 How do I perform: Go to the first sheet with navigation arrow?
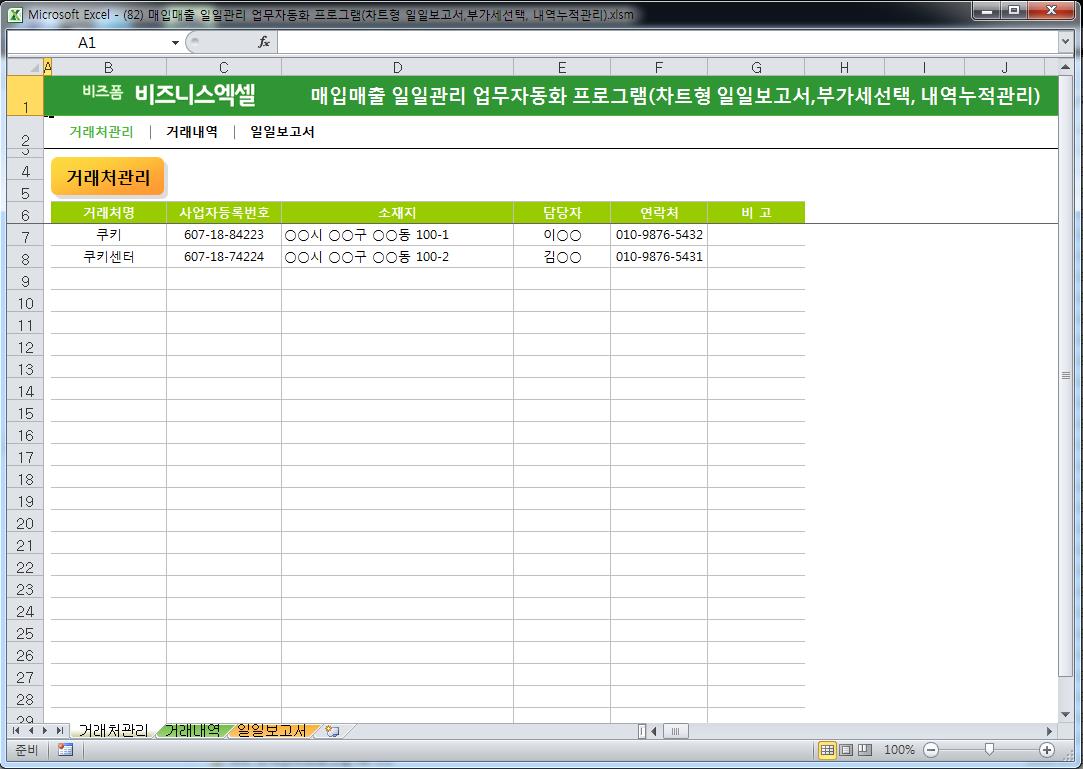pos(17,731)
